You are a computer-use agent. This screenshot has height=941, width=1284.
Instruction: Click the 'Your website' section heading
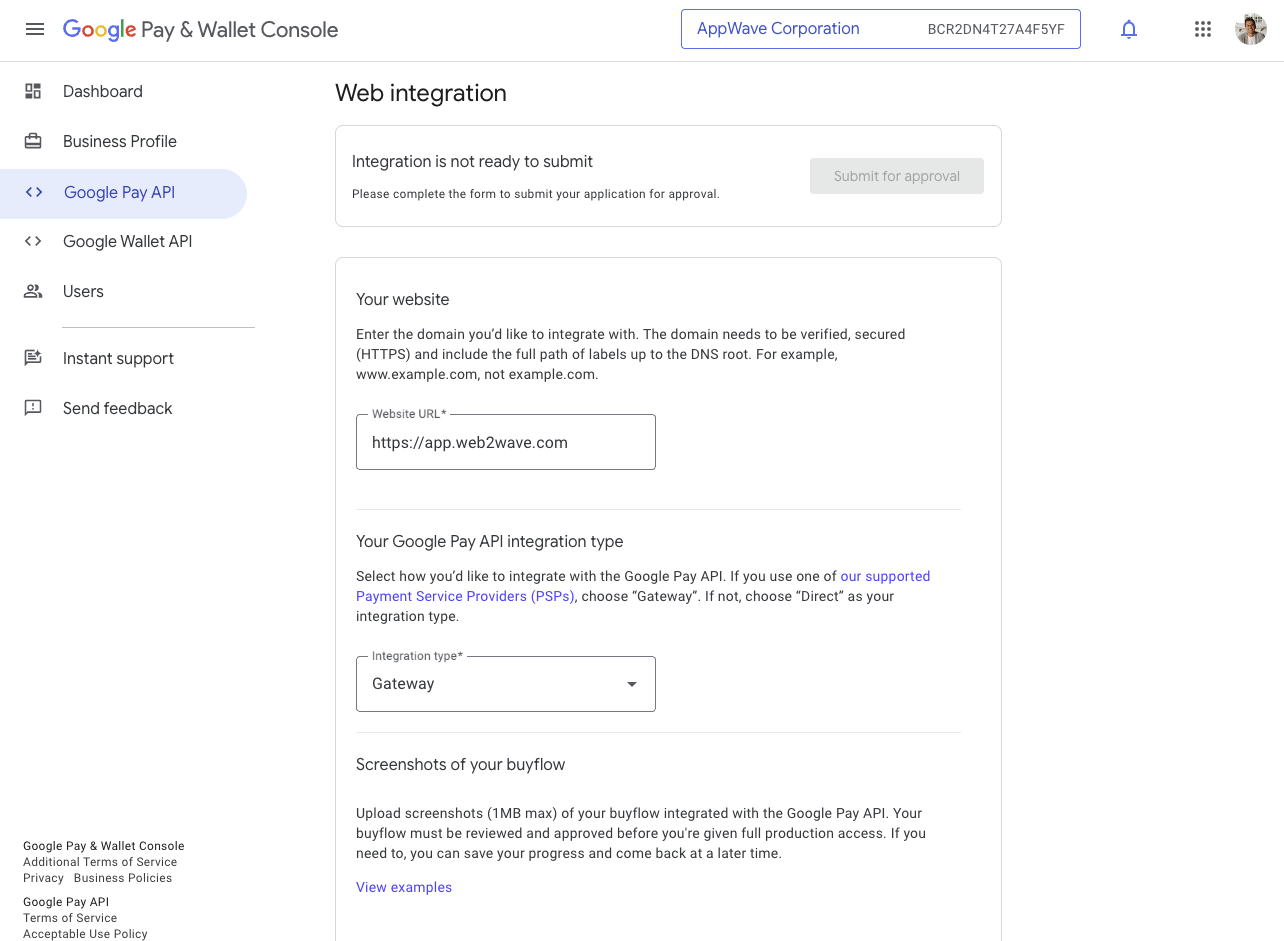point(403,299)
